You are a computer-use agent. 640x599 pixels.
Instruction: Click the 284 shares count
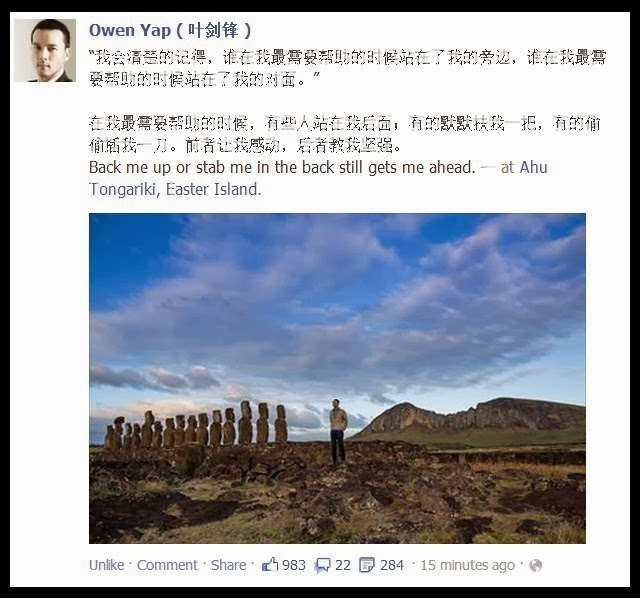(392, 565)
